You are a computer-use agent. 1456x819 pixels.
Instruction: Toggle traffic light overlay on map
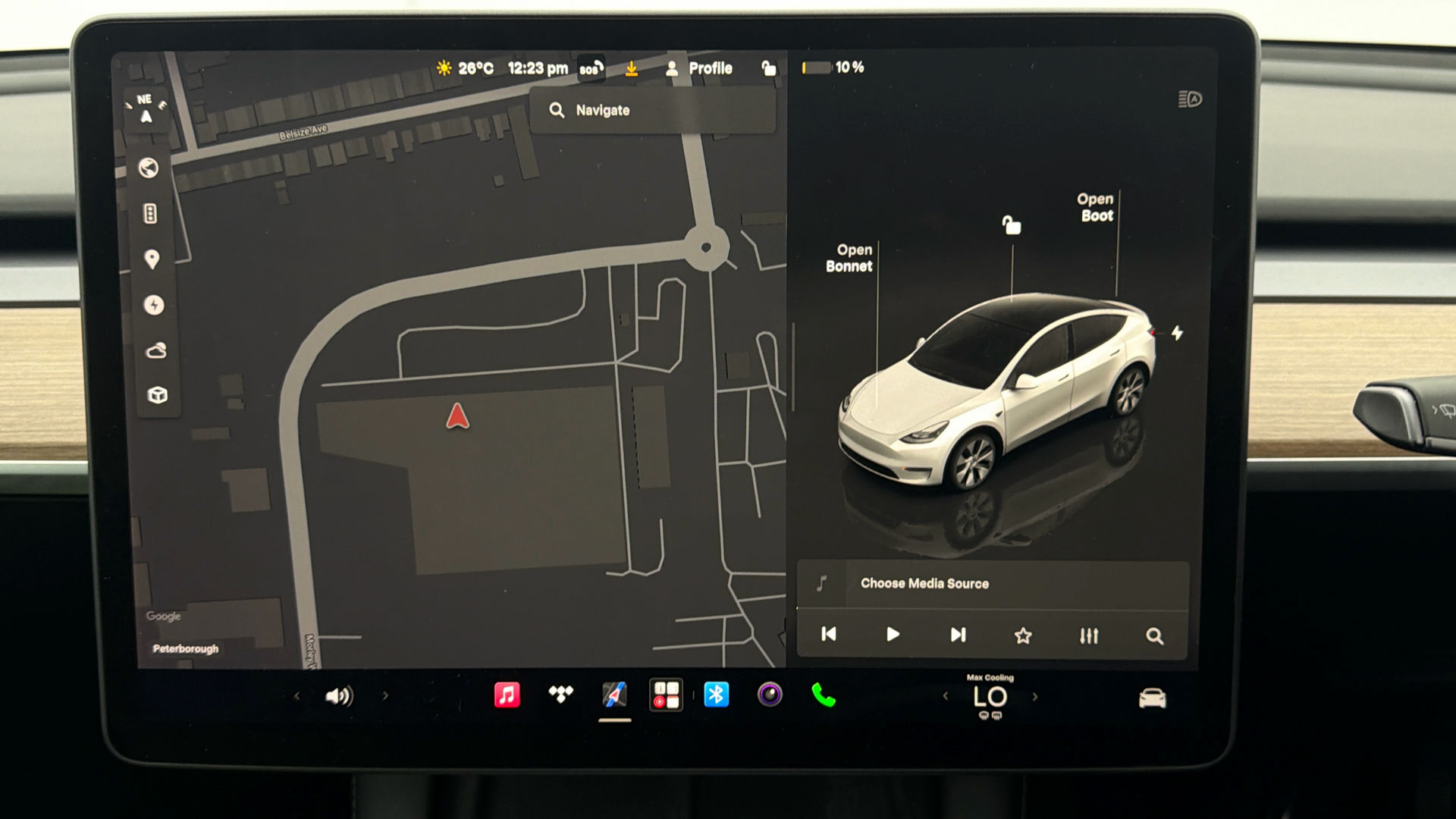point(150,214)
